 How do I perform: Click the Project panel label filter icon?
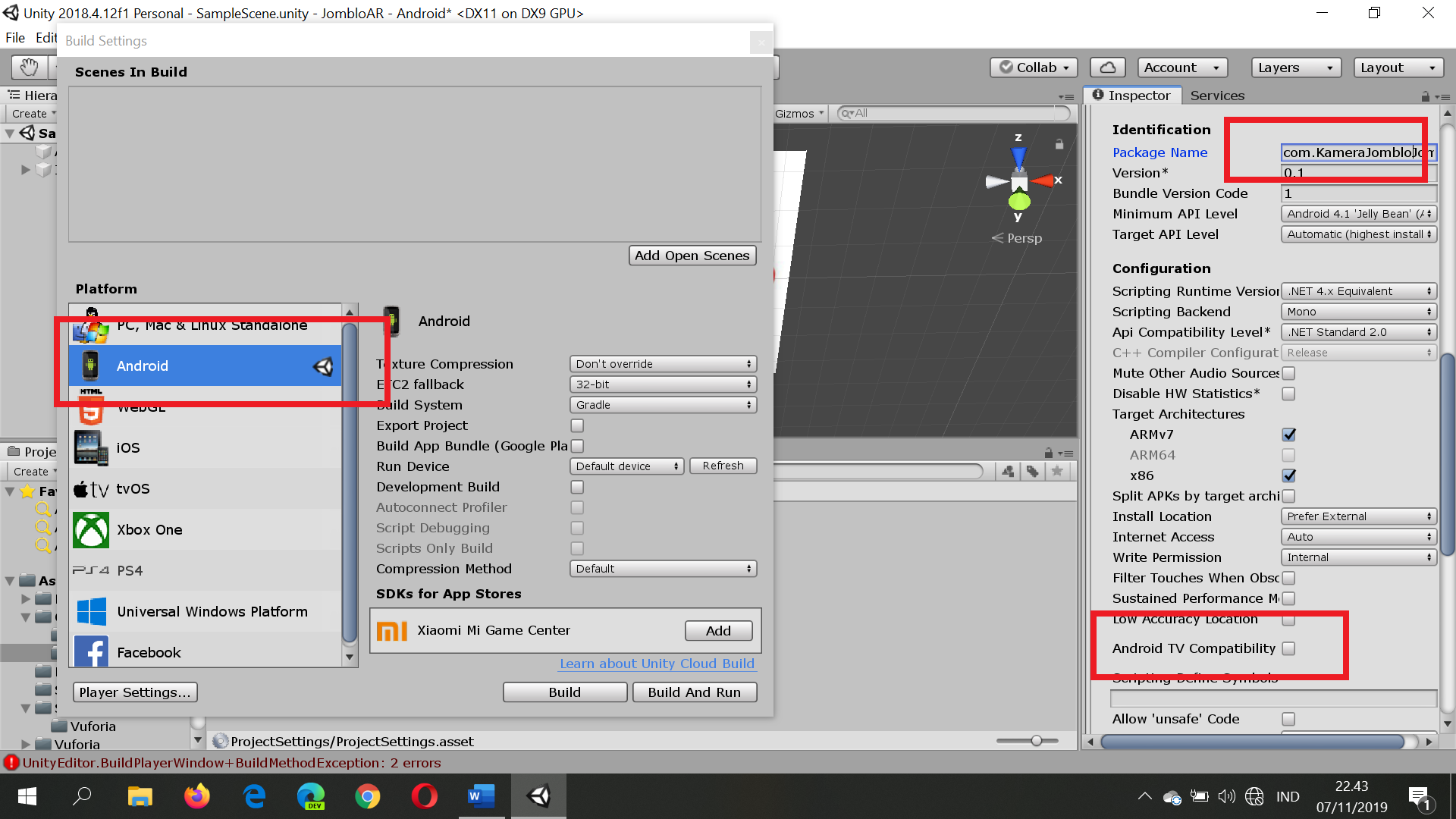click(1032, 472)
